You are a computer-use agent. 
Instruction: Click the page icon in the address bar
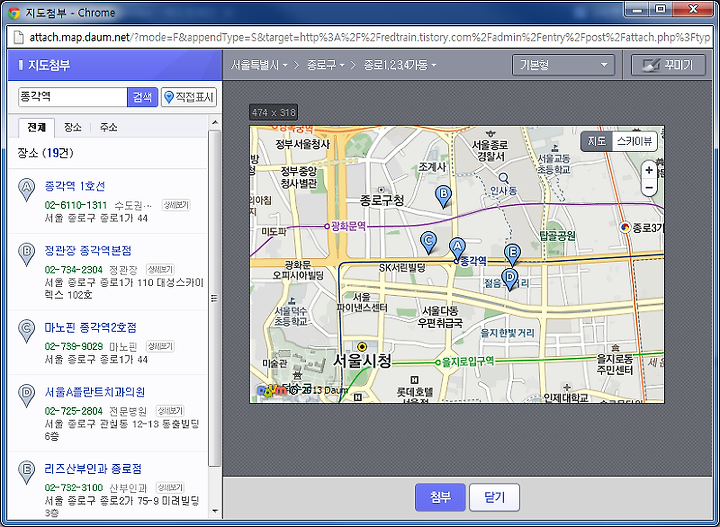tap(18, 37)
